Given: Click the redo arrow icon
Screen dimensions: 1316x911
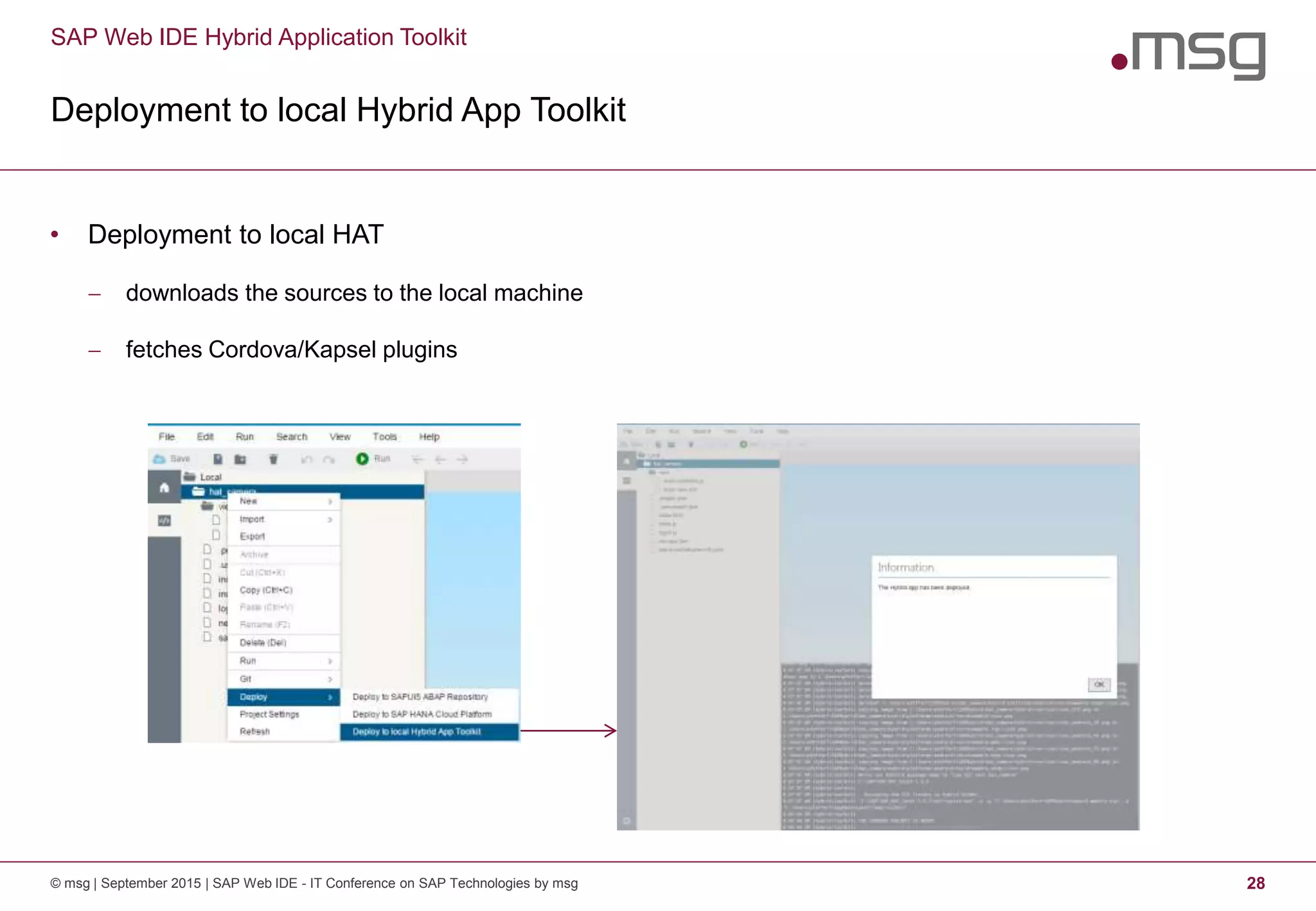Looking at the screenshot, I should tap(328, 459).
